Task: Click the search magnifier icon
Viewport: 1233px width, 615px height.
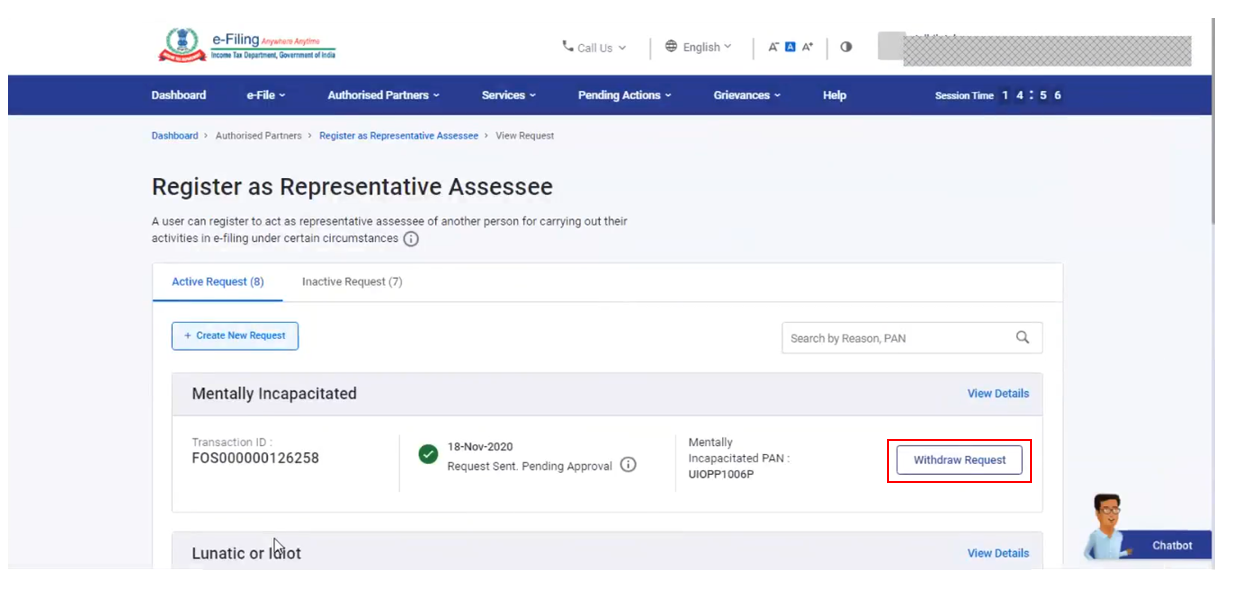Action: tap(1022, 338)
